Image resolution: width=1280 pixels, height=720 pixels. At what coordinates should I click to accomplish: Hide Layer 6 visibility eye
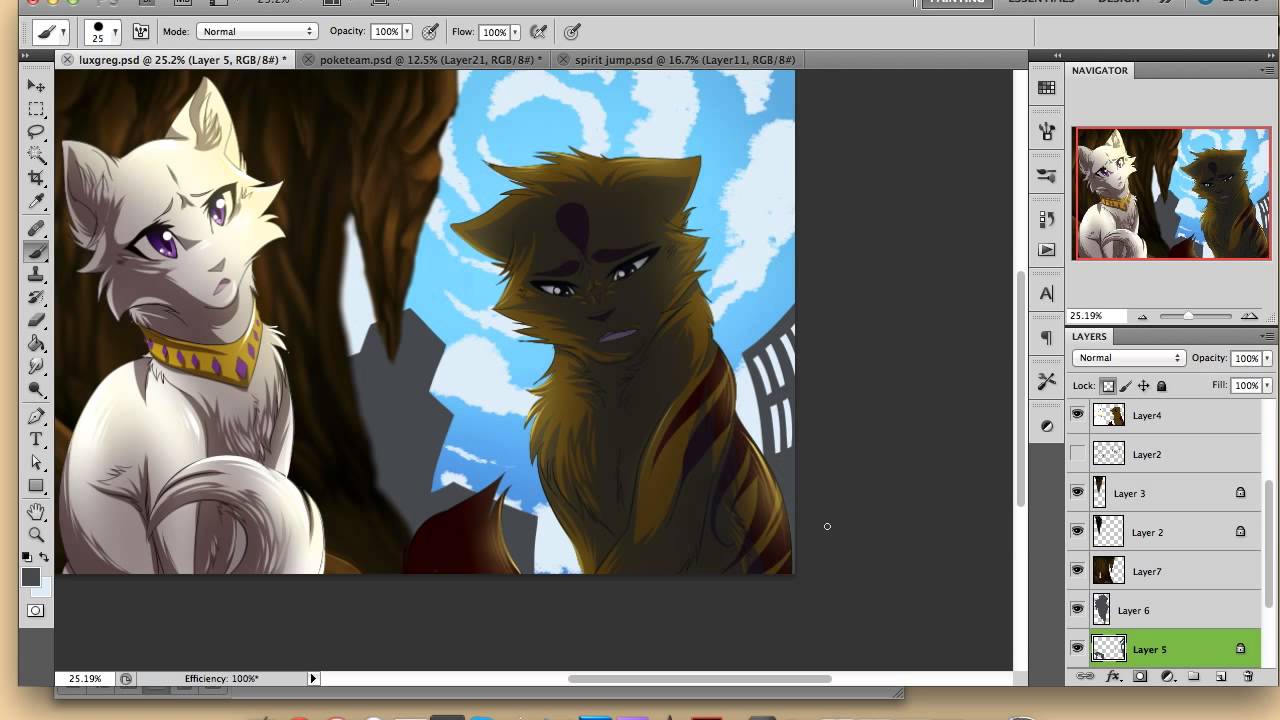(x=1077, y=609)
